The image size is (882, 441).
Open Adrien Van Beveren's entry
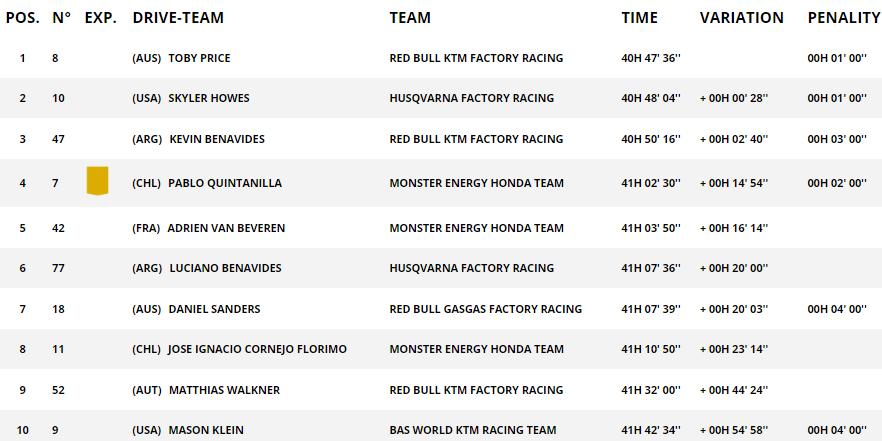[226, 228]
